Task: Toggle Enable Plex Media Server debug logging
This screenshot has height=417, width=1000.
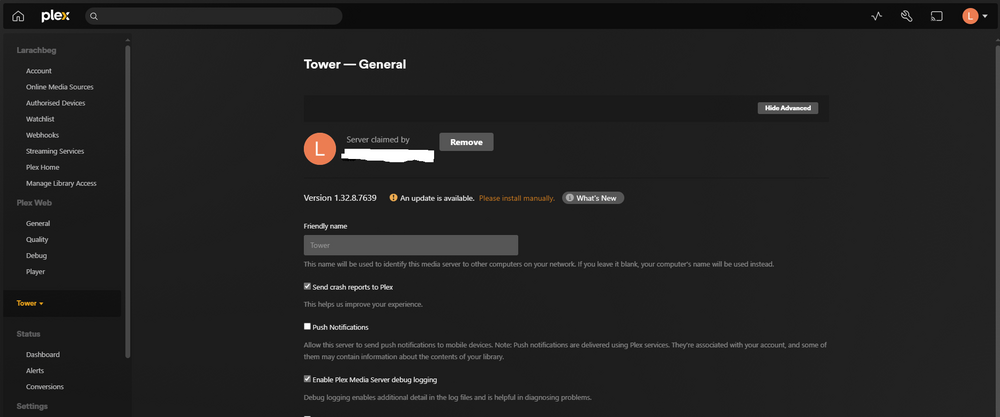Action: click(x=307, y=379)
